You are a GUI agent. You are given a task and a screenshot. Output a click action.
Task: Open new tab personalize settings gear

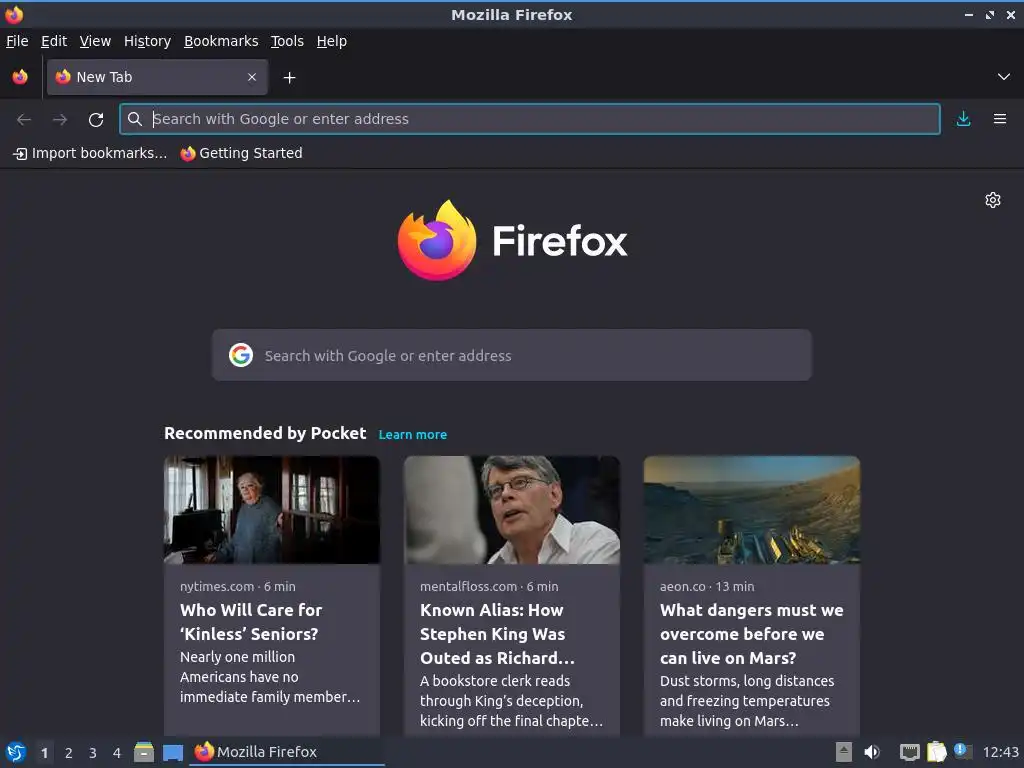coord(993,200)
